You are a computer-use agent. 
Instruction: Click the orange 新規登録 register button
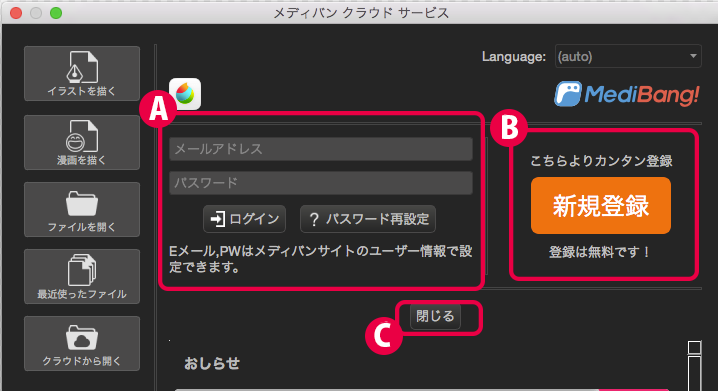click(601, 206)
